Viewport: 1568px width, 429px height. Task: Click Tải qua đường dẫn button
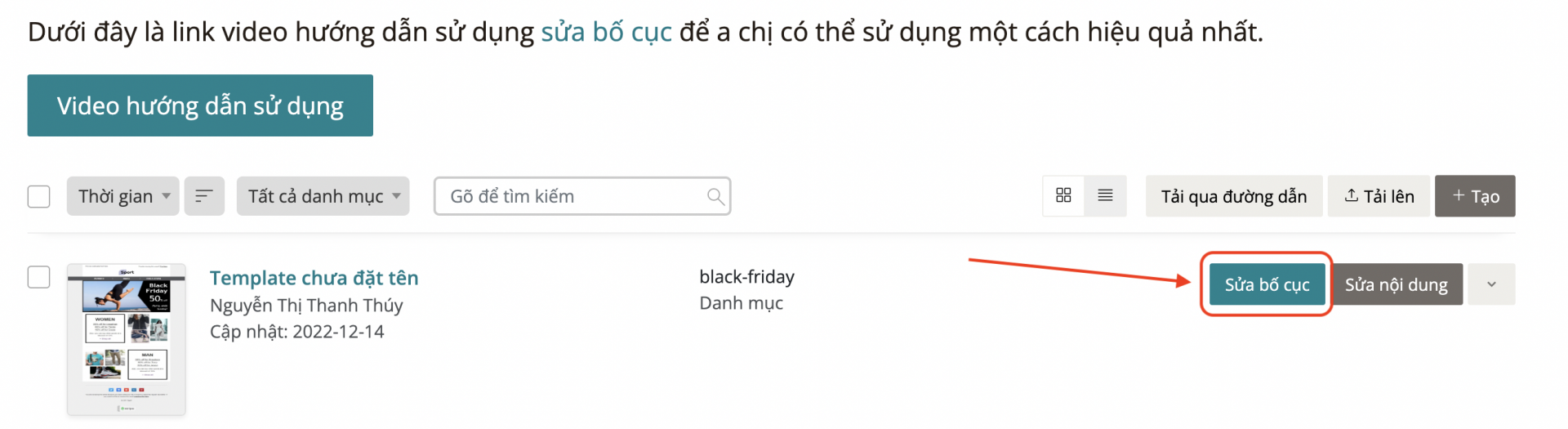point(1234,196)
